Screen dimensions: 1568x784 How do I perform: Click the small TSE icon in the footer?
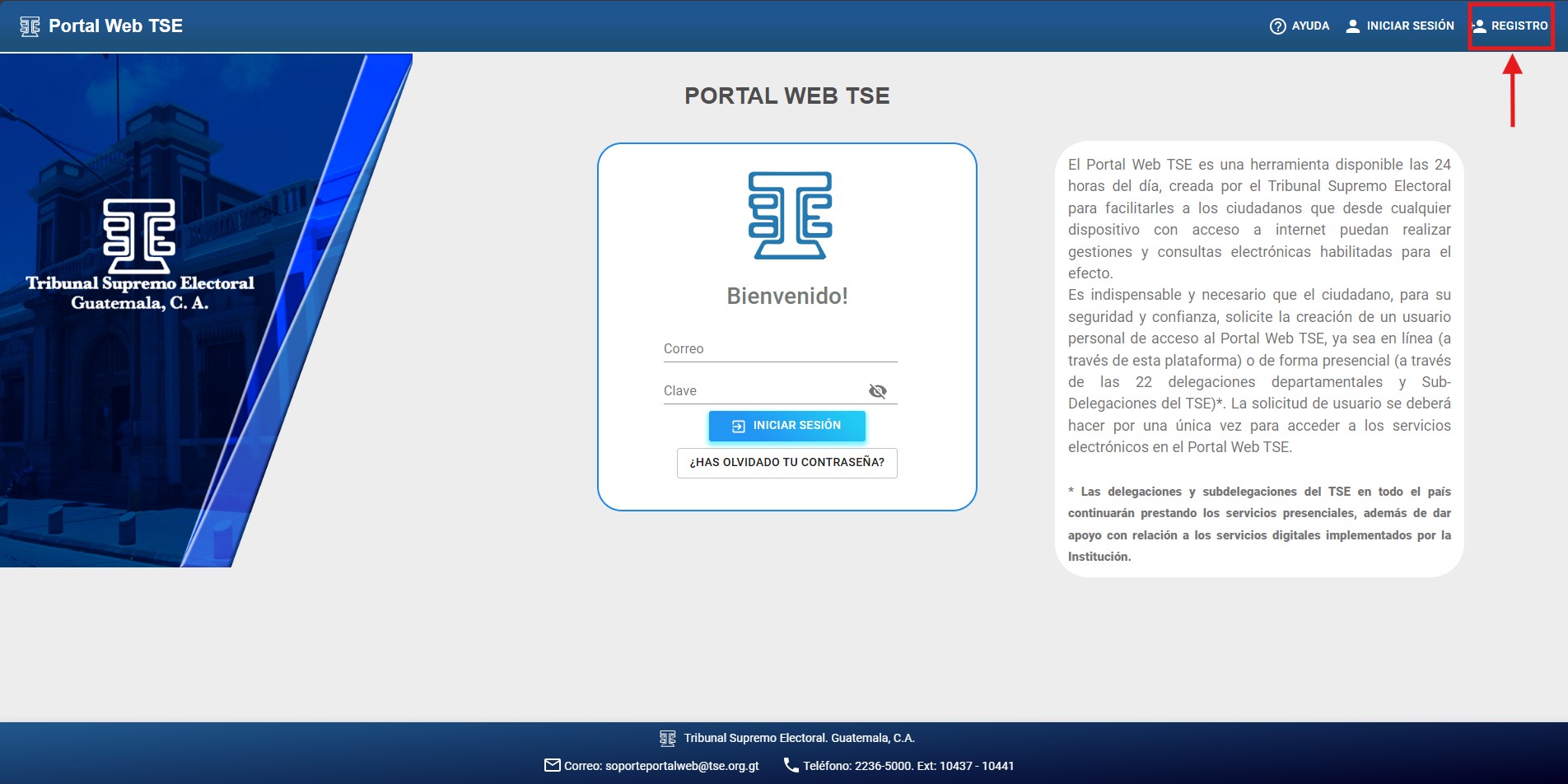668,739
